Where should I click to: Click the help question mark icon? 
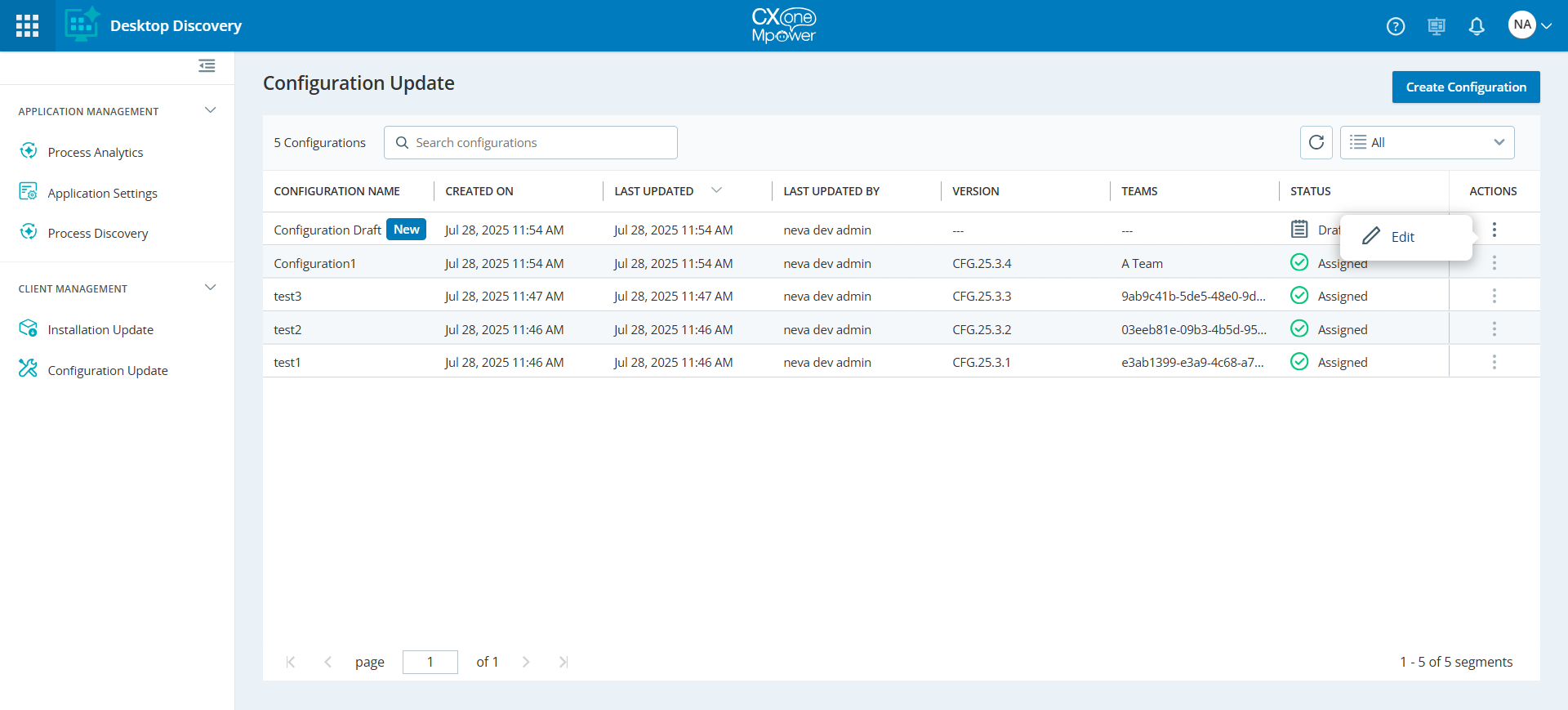pyautogui.click(x=1396, y=26)
